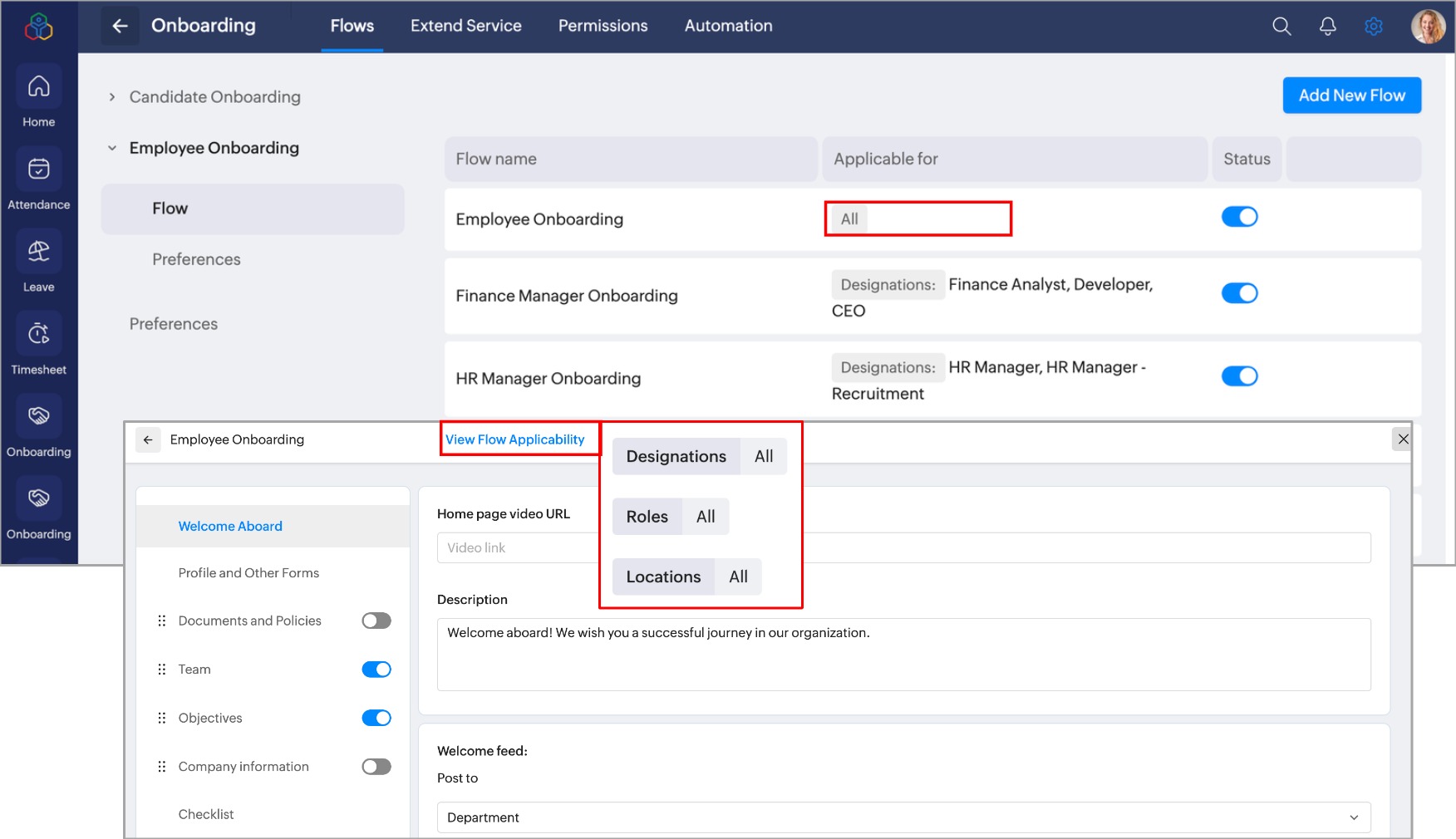Switch to the Automation tab
Screen dimensions: 1456x839
pyautogui.click(x=728, y=26)
